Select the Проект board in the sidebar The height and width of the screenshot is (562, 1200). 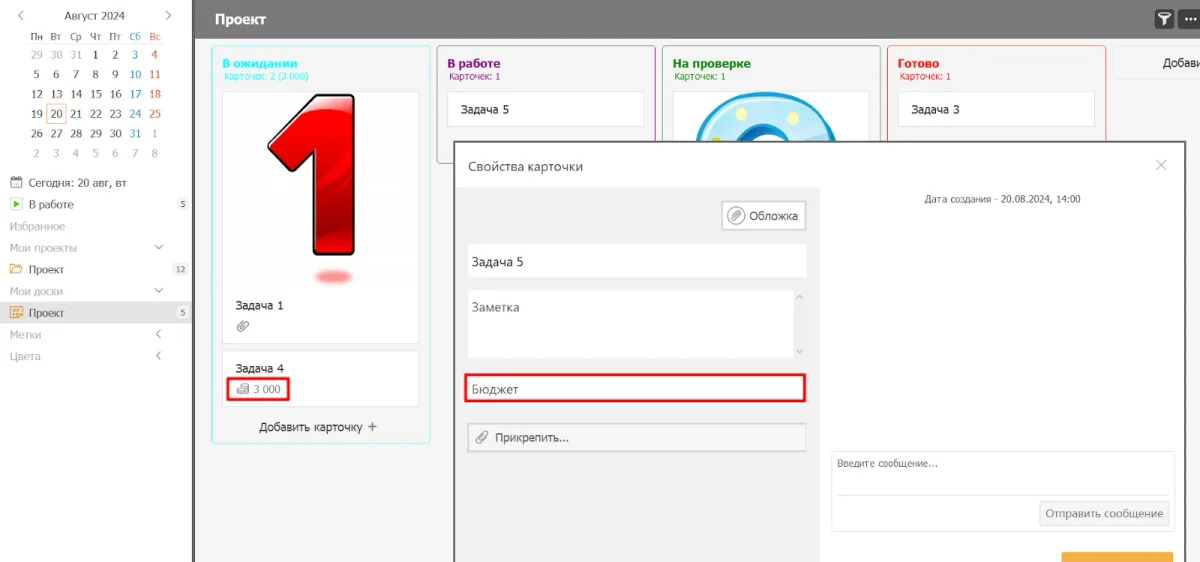(47, 313)
